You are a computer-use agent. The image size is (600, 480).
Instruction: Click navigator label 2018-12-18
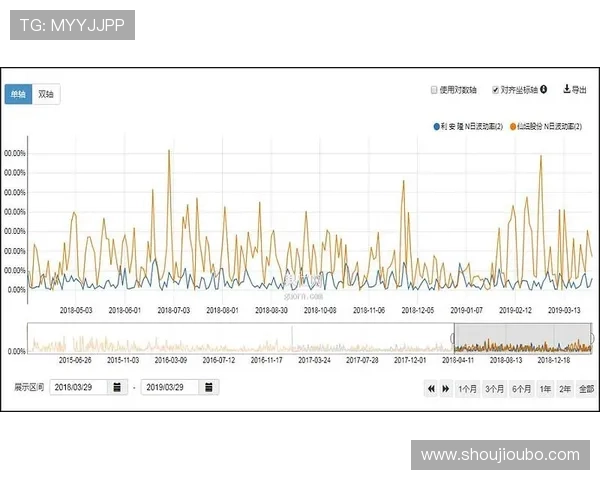coord(554,360)
